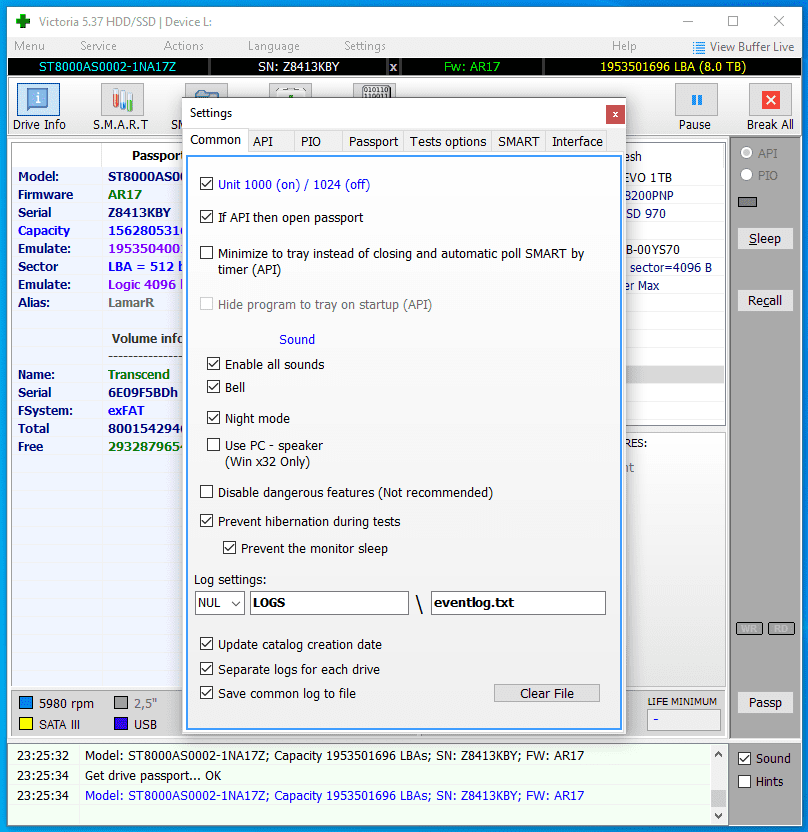808x832 pixels.
Task: Toggle Save common log to file
Action: (x=206, y=693)
